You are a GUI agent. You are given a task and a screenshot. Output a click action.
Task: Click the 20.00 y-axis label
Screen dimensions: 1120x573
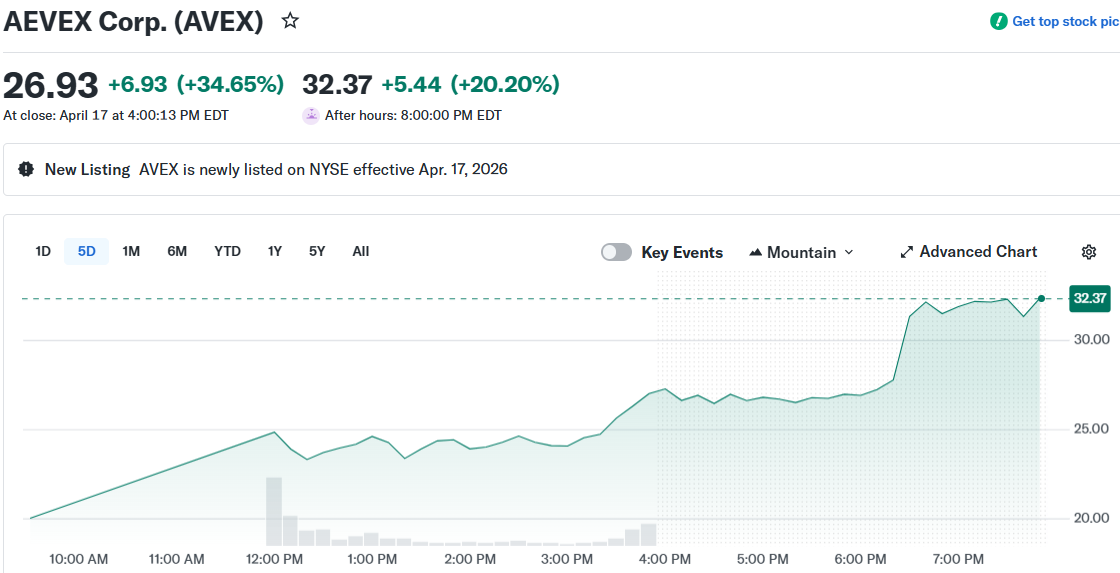1091,518
